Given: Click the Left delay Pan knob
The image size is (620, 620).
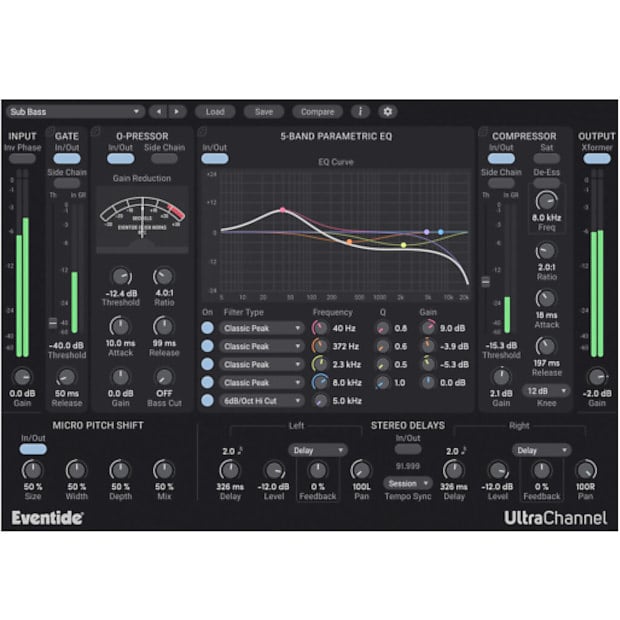Looking at the screenshot, I should (361, 471).
